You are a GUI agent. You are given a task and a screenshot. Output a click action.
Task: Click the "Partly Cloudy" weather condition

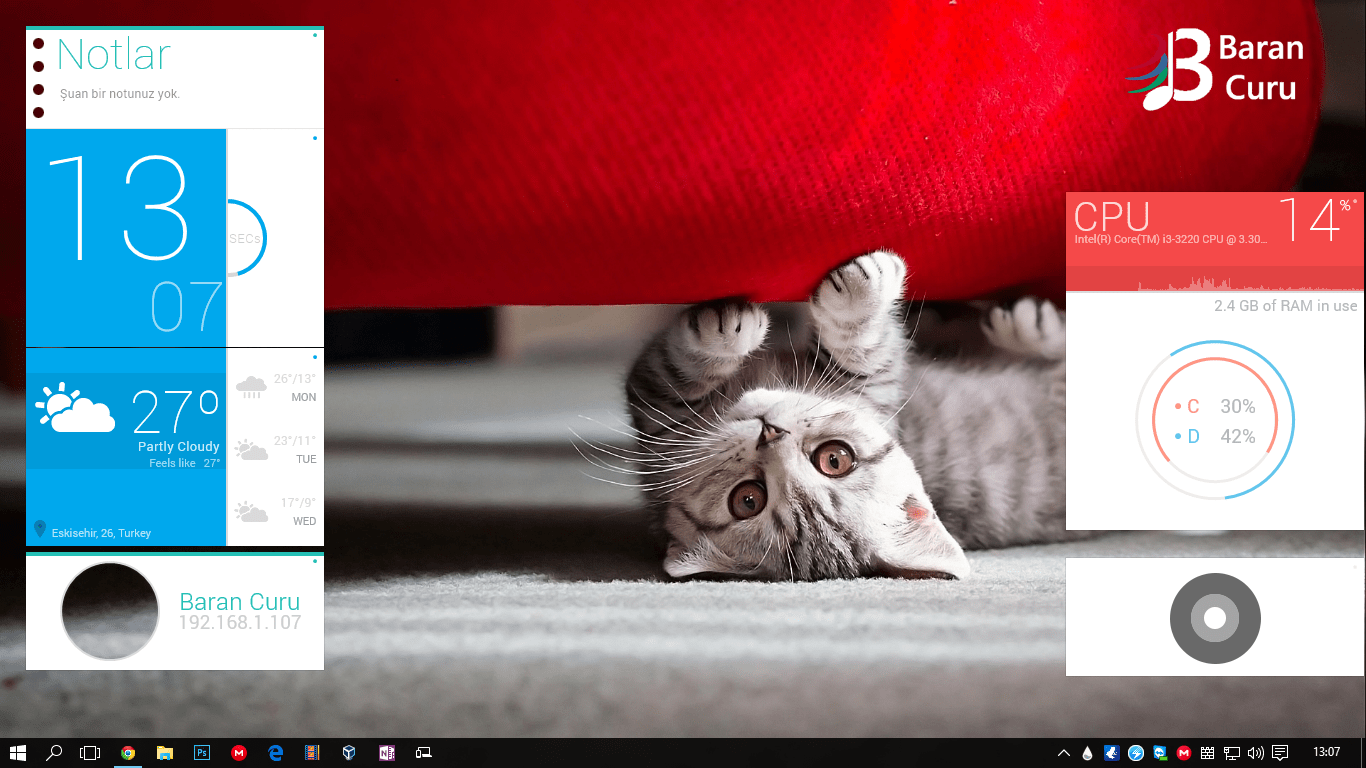click(179, 447)
